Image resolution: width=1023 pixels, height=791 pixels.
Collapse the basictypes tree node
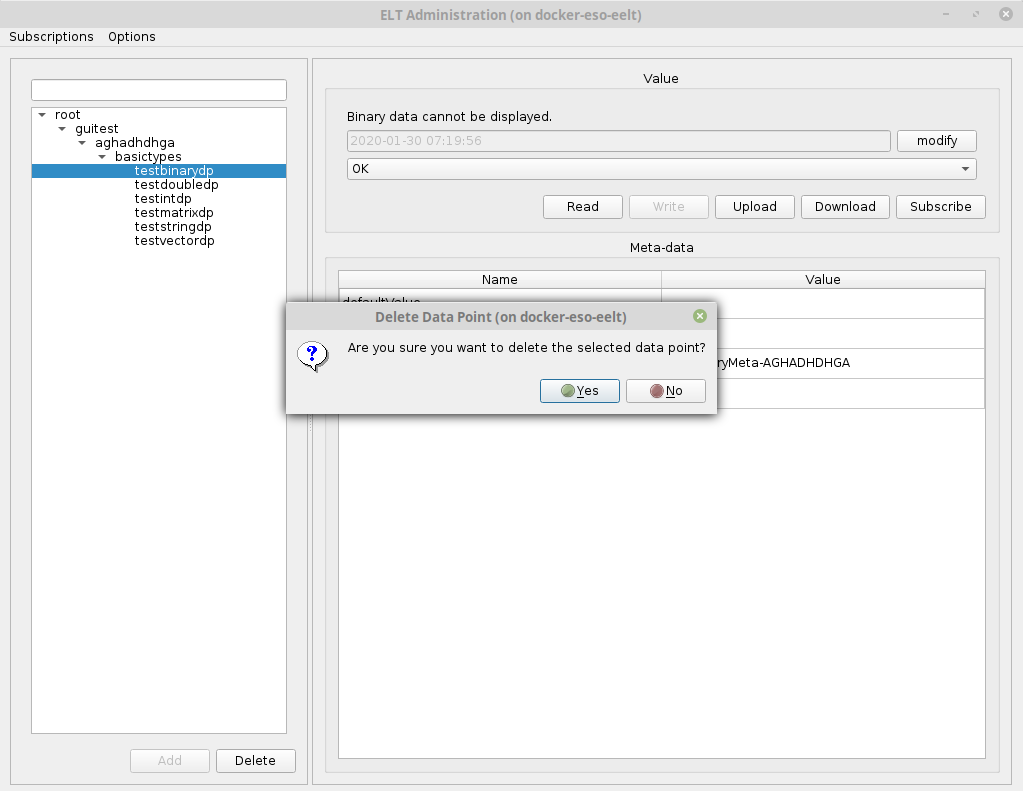[102, 157]
